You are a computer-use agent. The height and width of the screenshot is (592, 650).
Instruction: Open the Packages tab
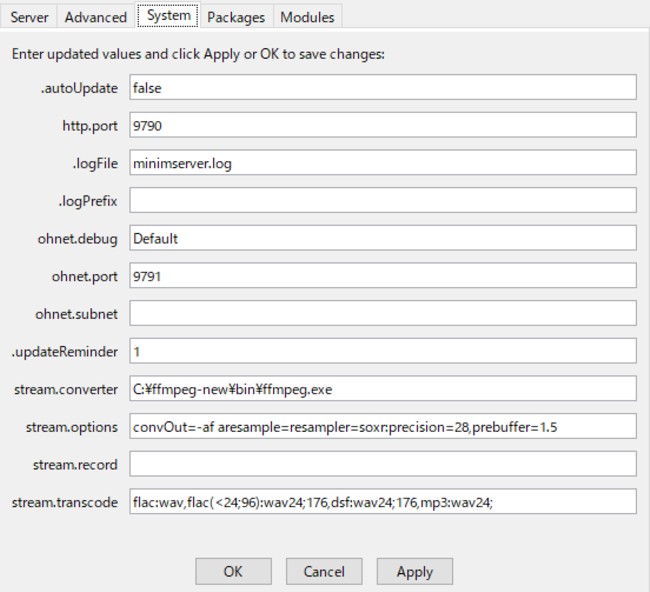pyautogui.click(x=236, y=17)
